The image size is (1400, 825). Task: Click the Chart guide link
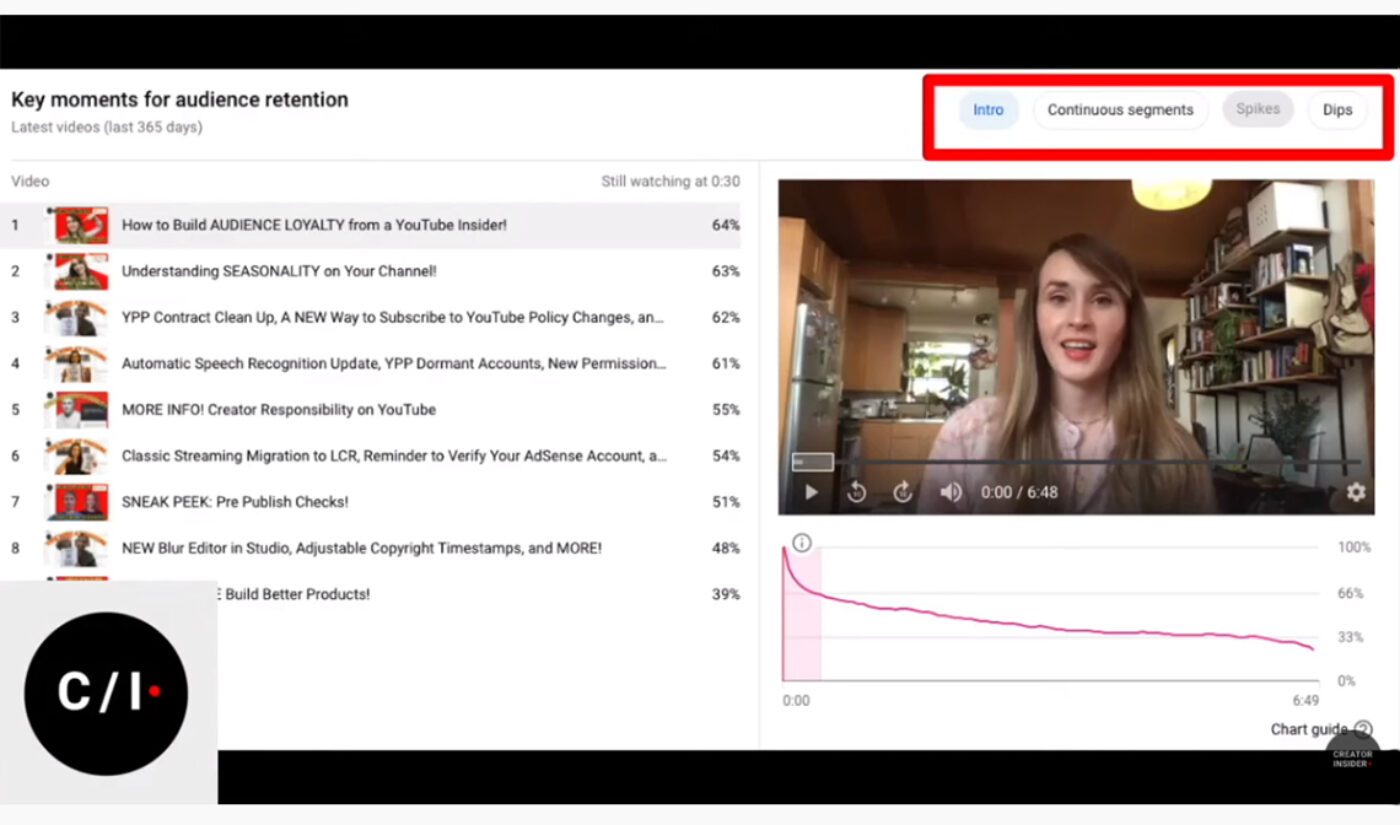(1310, 729)
